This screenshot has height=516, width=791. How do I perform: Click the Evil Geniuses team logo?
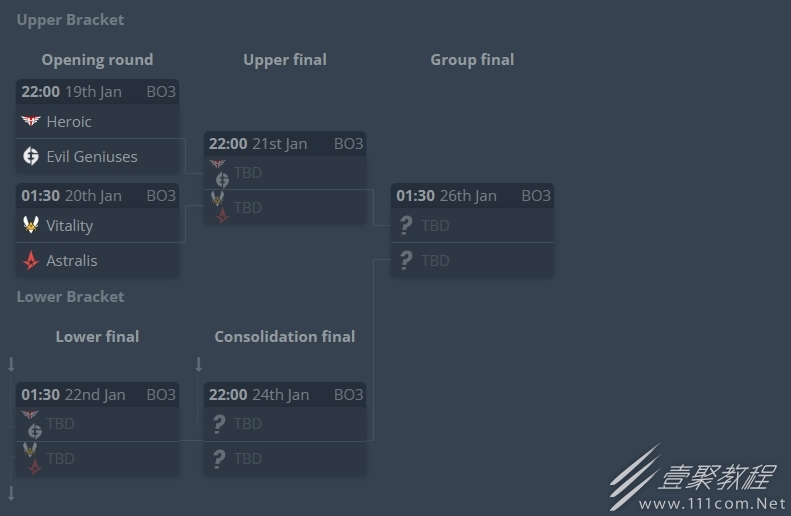pyautogui.click(x=31, y=156)
